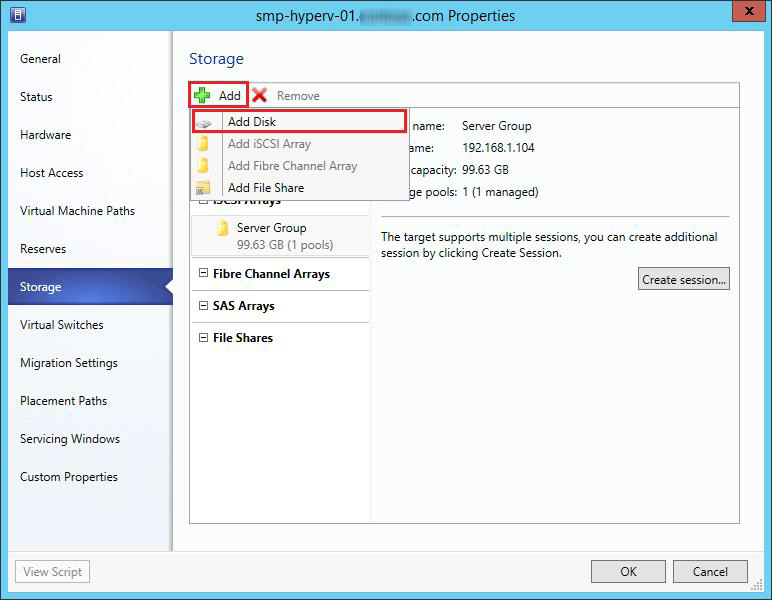Dismiss the dialog with Cancel
This screenshot has width=772, height=600.
(x=709, y=572)
